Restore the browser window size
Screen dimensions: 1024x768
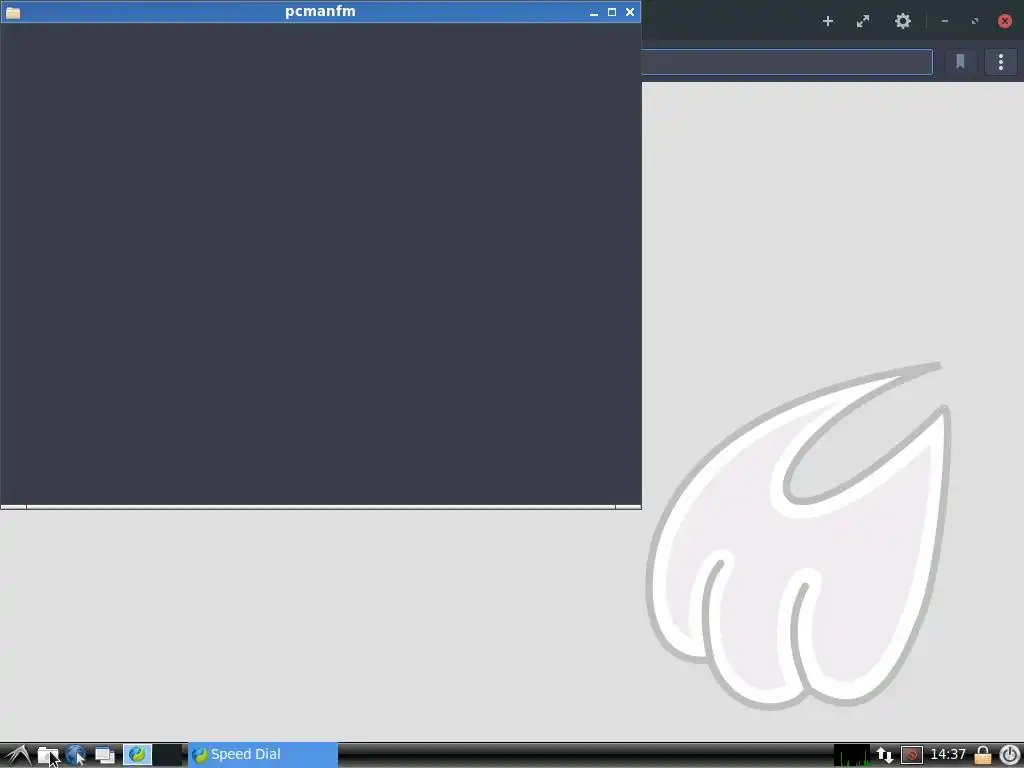click(x=974, y=21)
